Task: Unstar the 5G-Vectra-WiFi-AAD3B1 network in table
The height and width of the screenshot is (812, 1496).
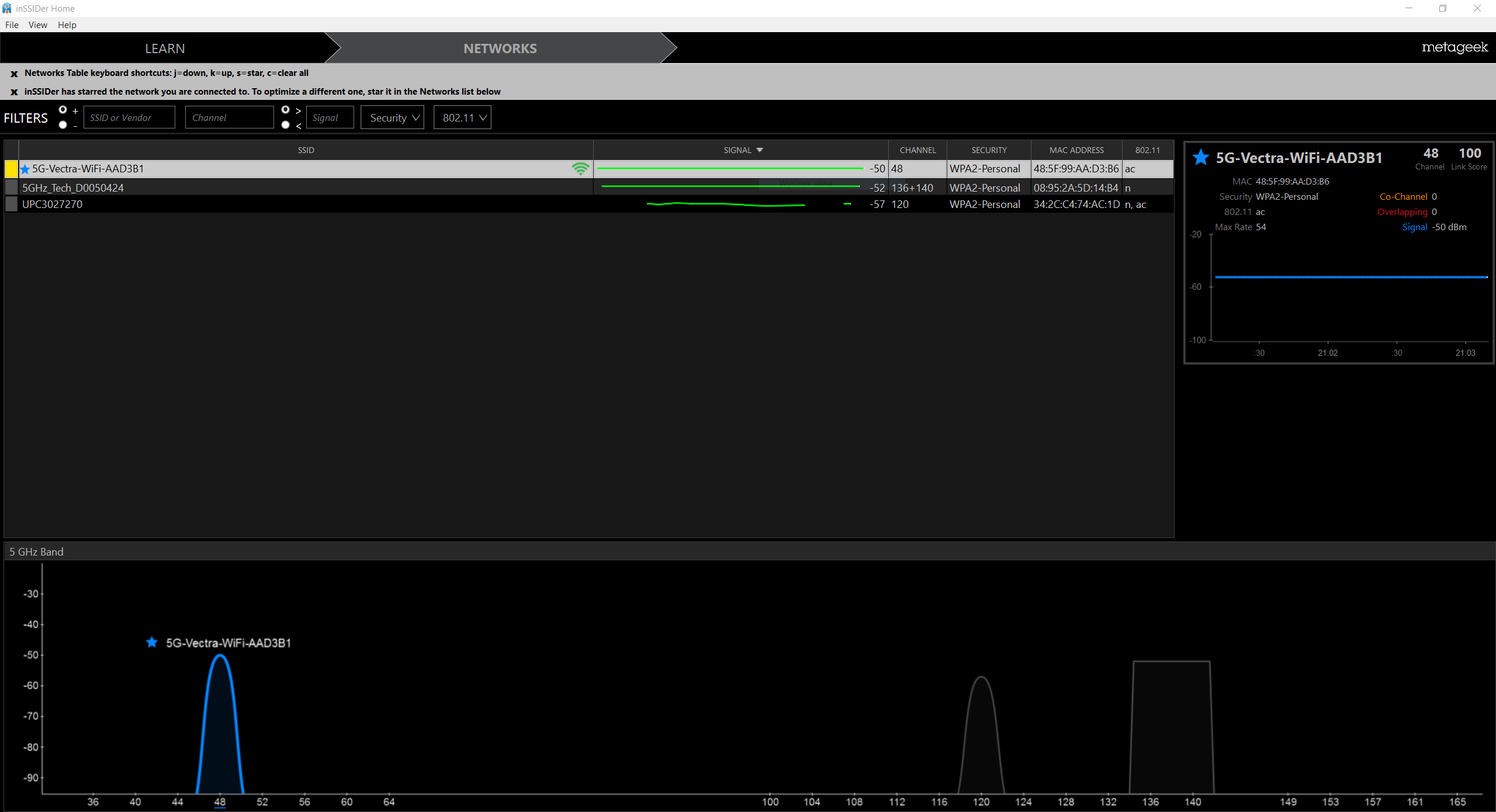Action: point(25,169)
